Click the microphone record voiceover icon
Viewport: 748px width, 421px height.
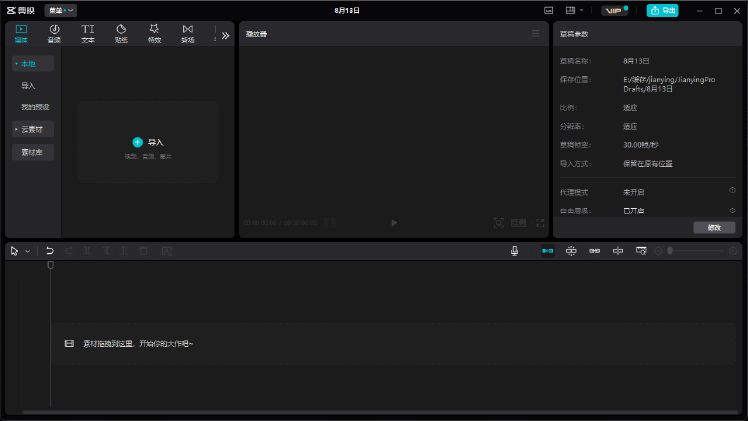tap(514, 251)
